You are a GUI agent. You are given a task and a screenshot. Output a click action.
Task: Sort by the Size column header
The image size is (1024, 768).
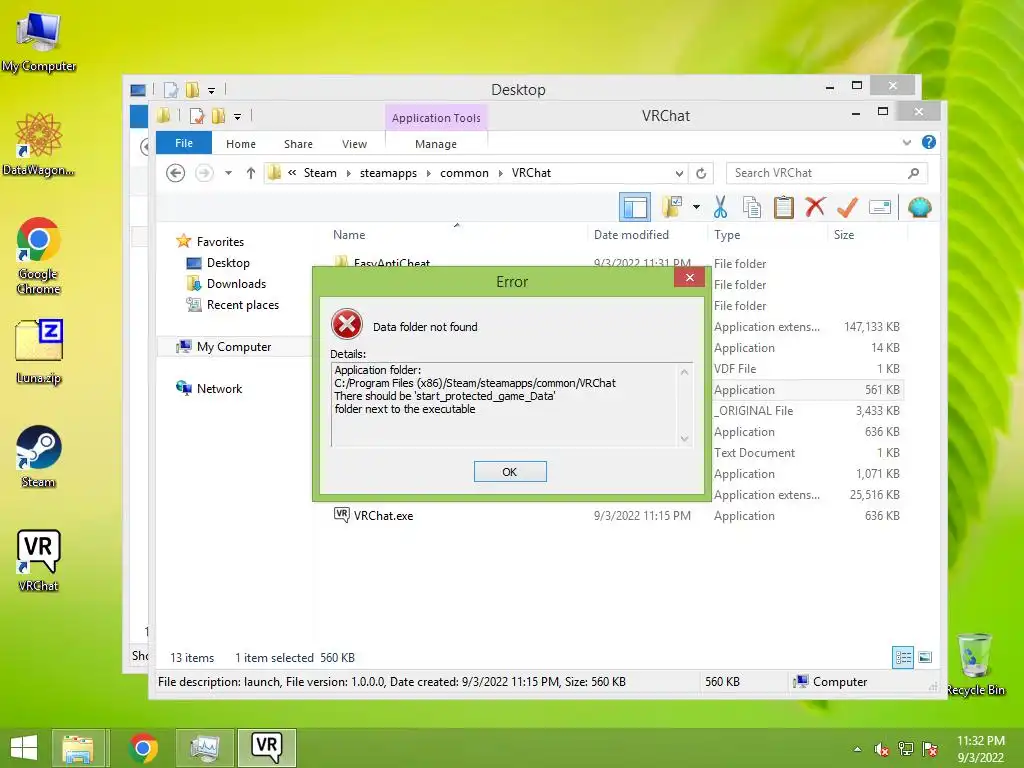pos(844,235)
